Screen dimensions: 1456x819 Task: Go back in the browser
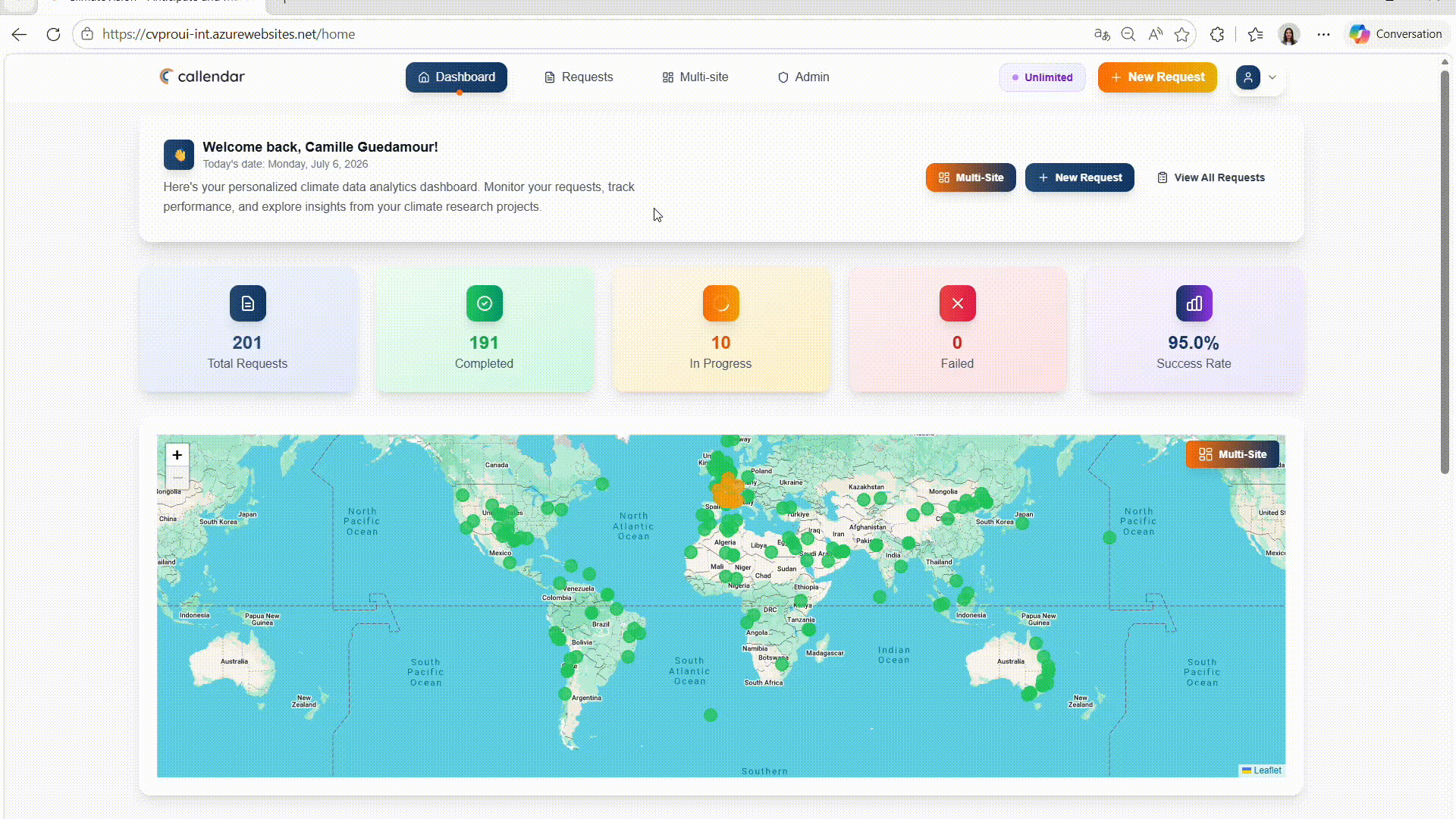pos(20,34)
